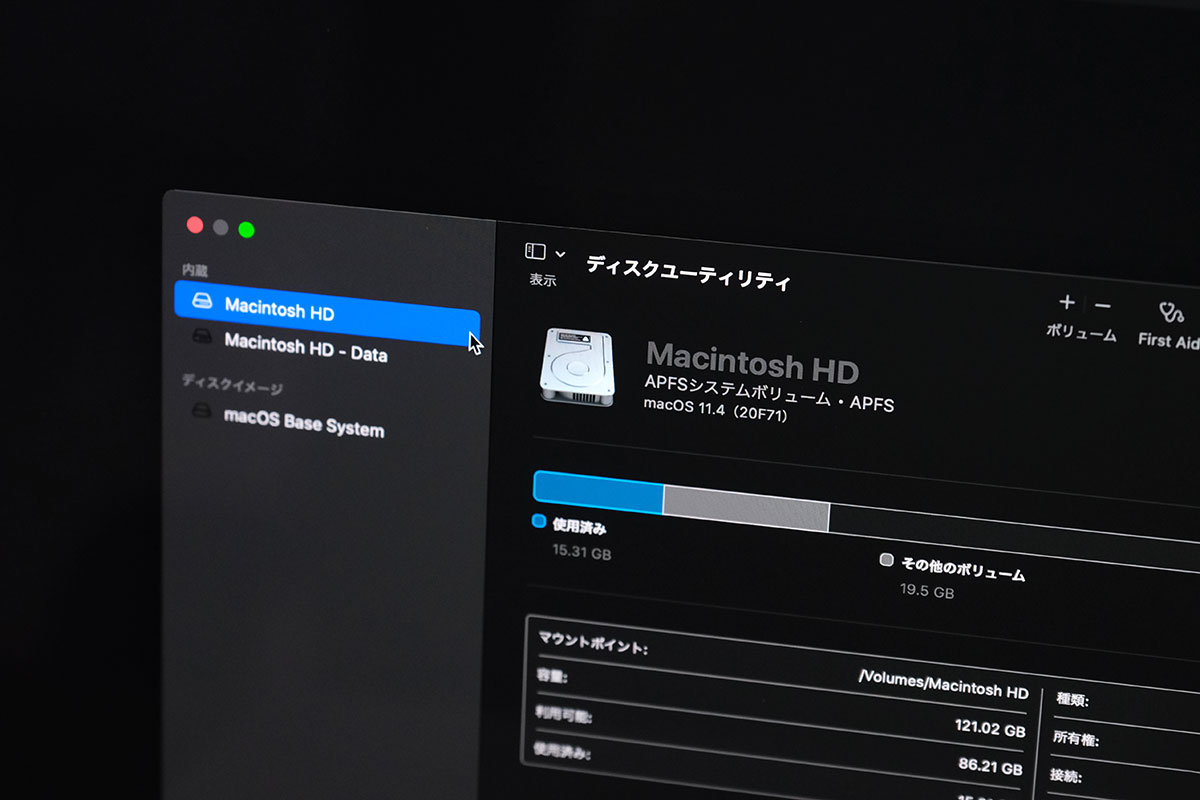Close the window with the red button

pos(195,225)
